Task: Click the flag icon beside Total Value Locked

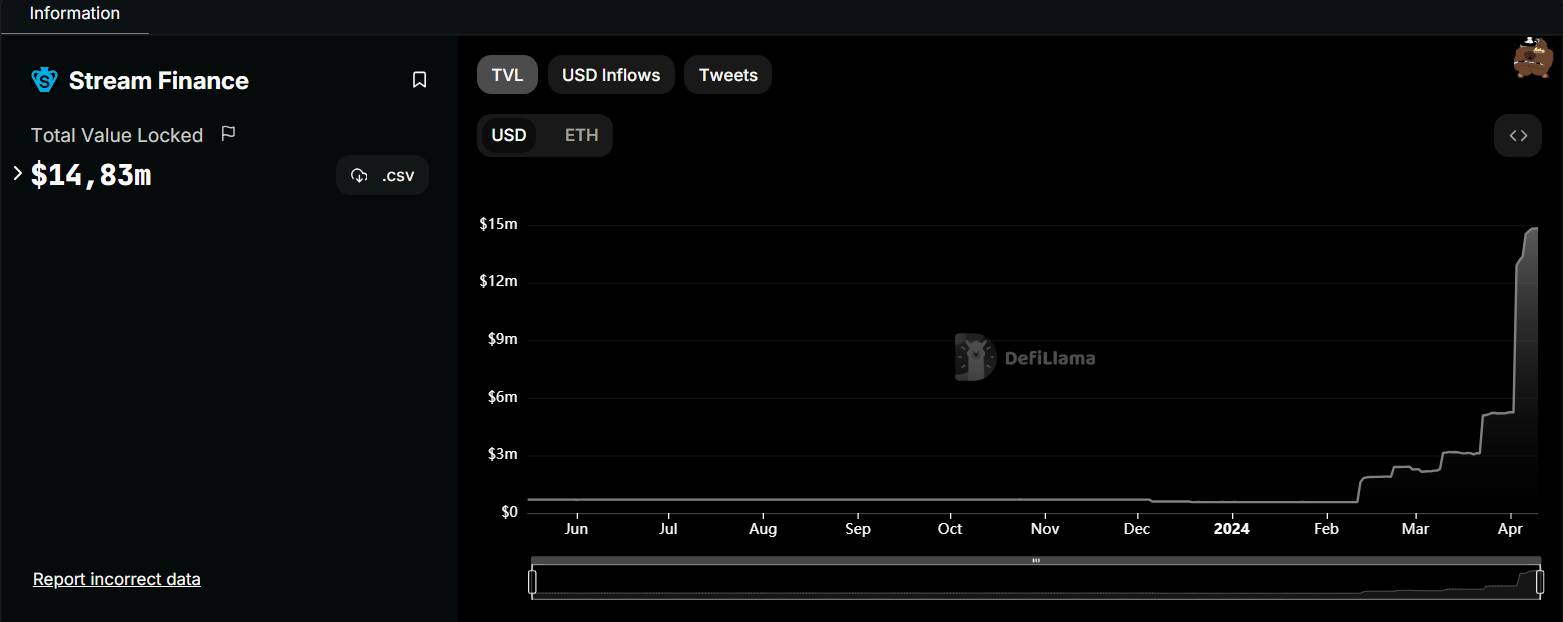Action: (228, 133)
